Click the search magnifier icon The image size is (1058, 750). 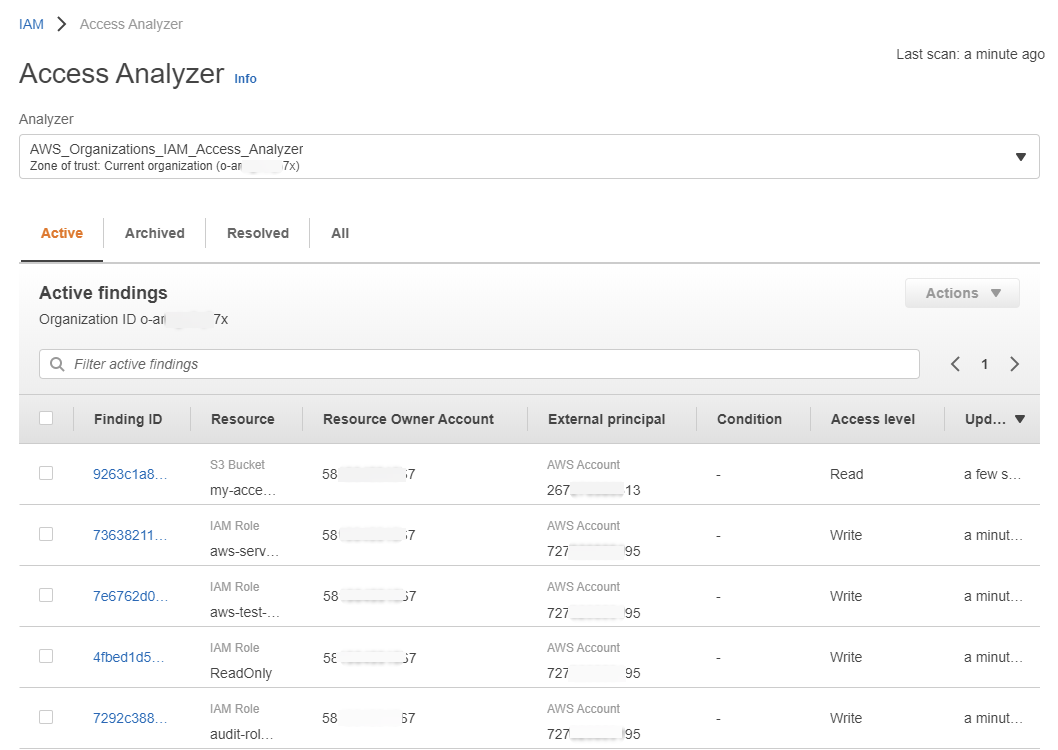(57, 364)
